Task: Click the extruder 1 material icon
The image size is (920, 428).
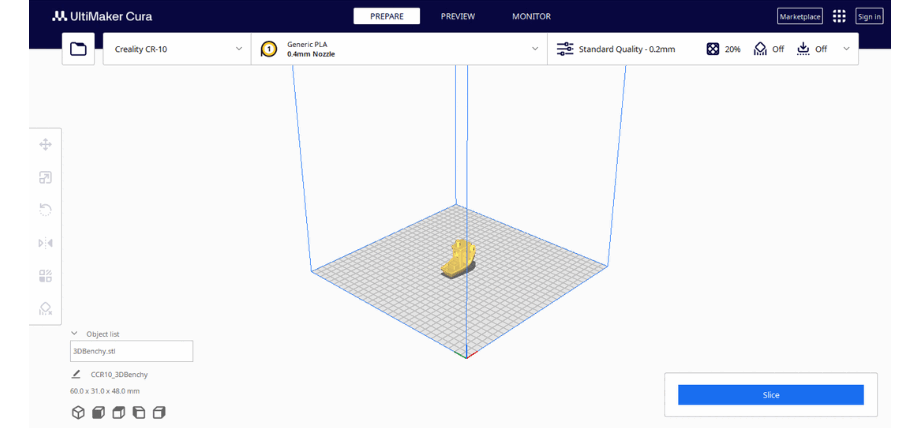Action: pyautogui.click(x=269, y=49)
